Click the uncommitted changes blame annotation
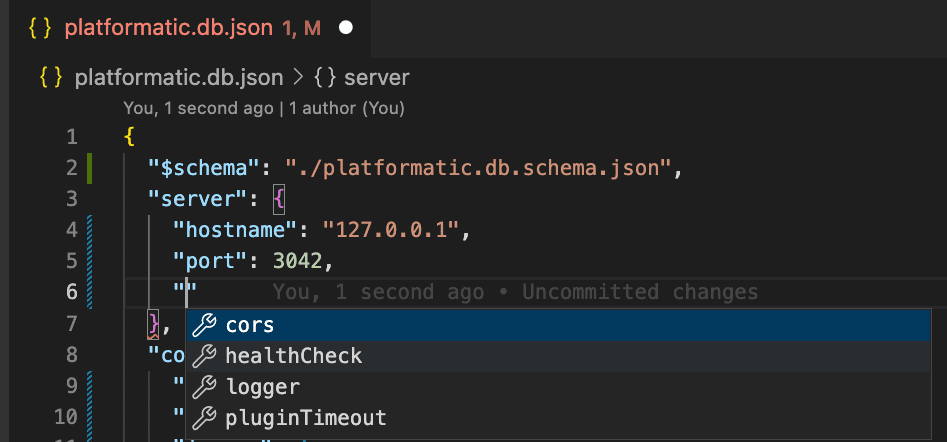Viewport: 947px width, 442px height. (515, 292)
